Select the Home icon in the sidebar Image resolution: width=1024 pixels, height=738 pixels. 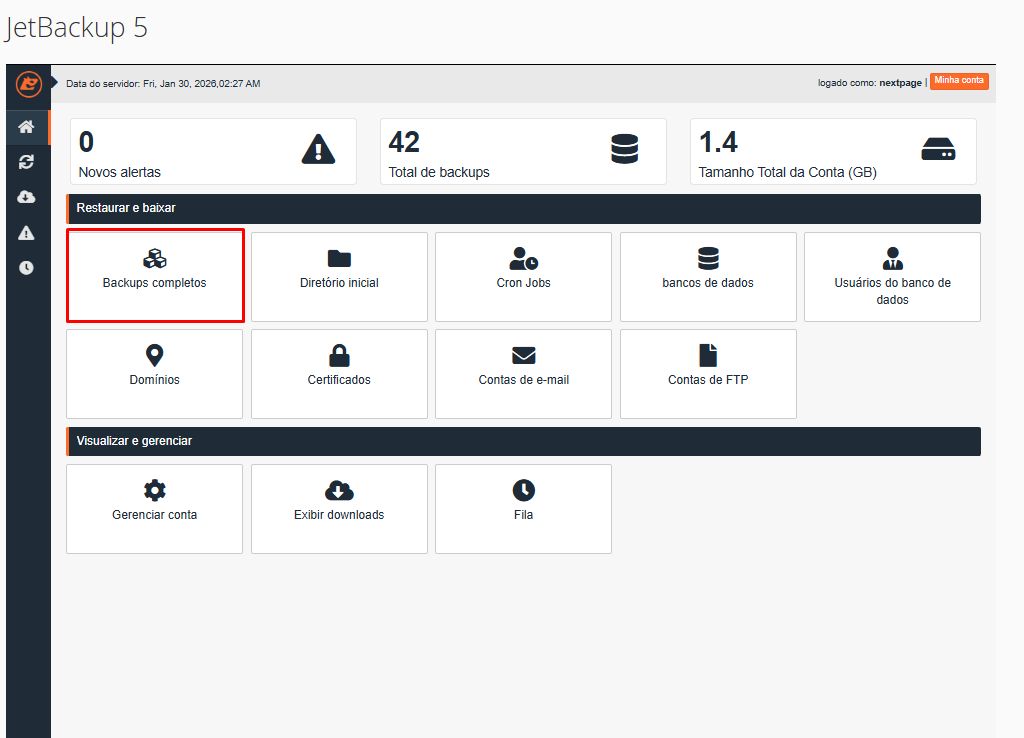tap(27, 127)
